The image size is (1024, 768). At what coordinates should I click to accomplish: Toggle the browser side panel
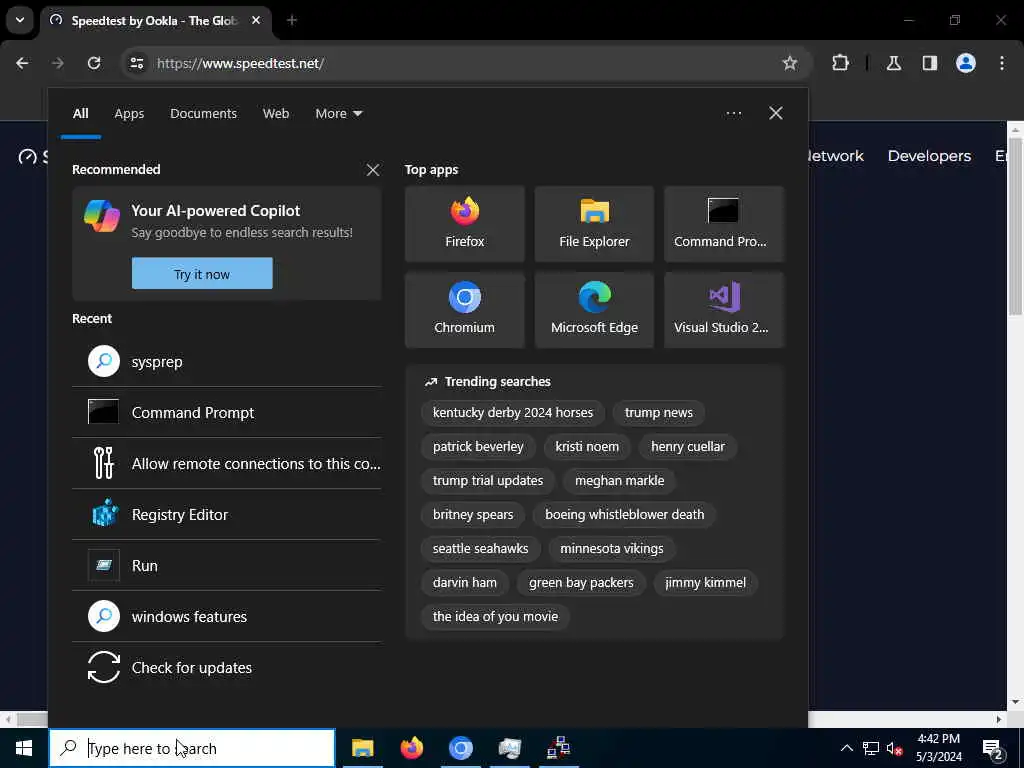click(930, 63)
